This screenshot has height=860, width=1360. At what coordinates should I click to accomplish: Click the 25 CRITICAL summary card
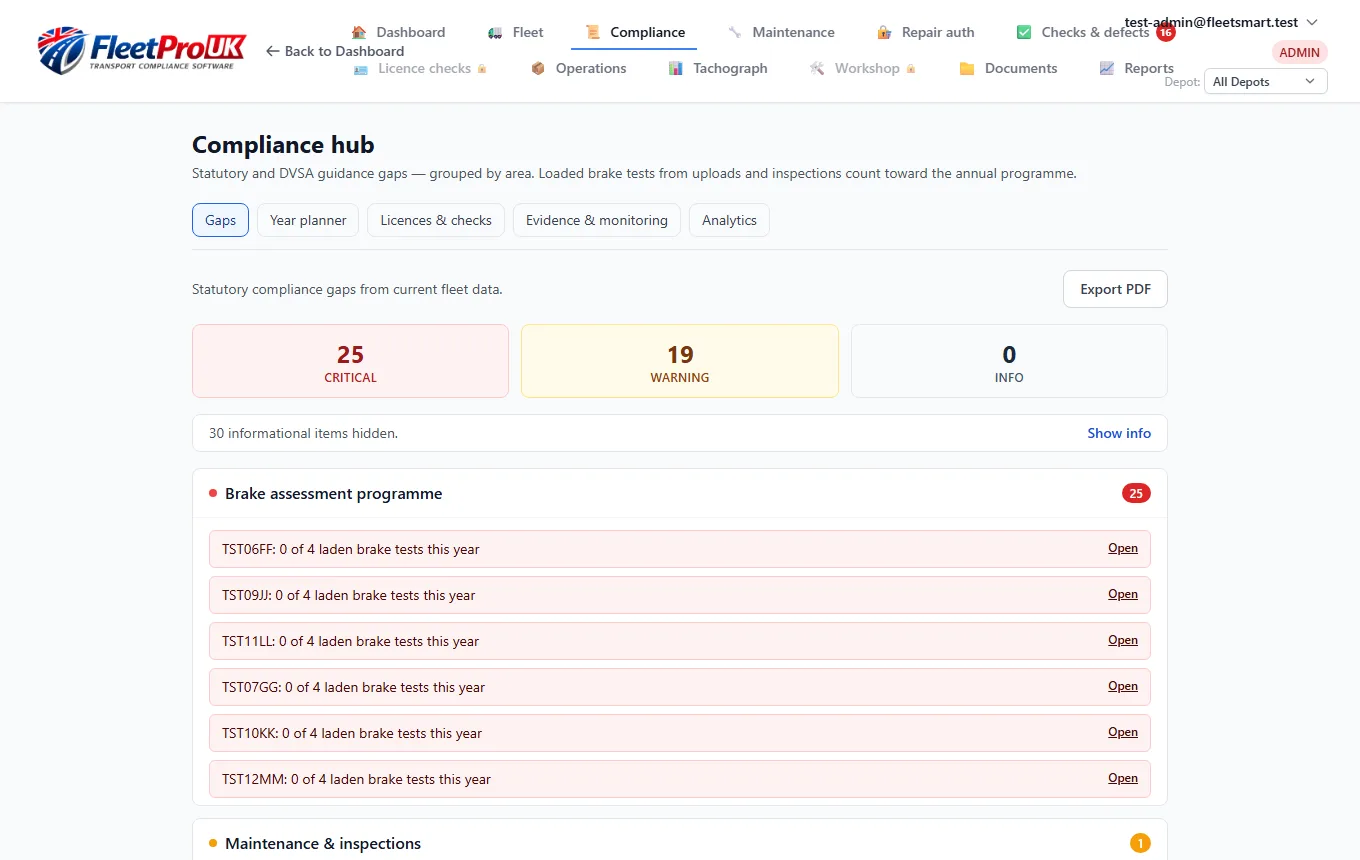pos(350,361)
